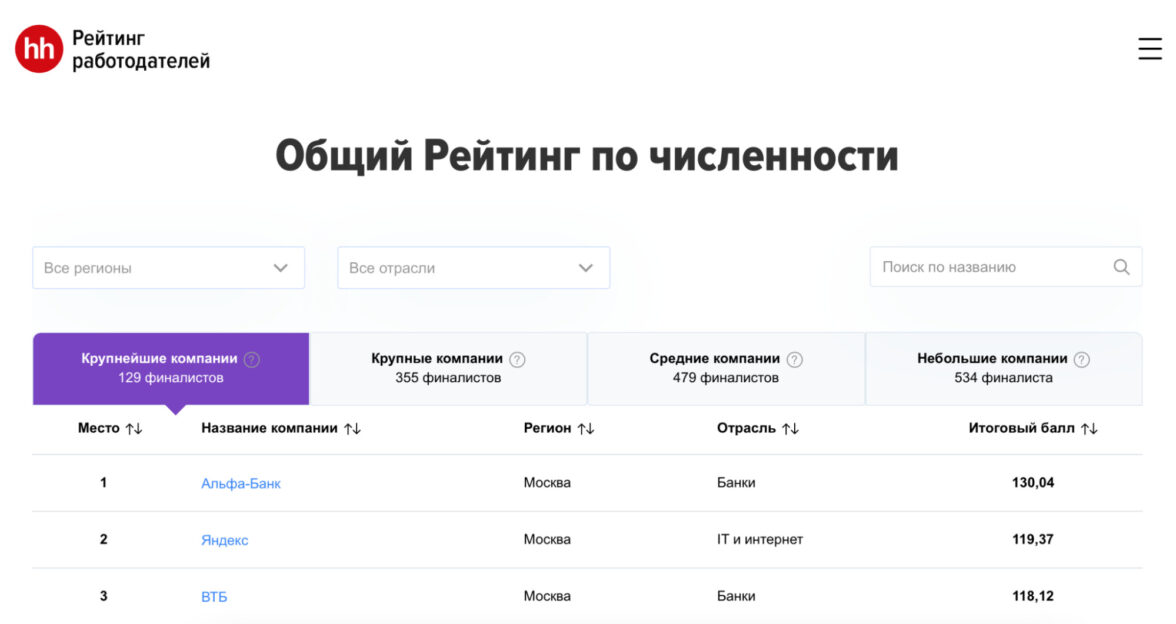Screen dimensions: 1176x624
Task: Click inside the Поиск по названию field
Action: pos(980,266)
